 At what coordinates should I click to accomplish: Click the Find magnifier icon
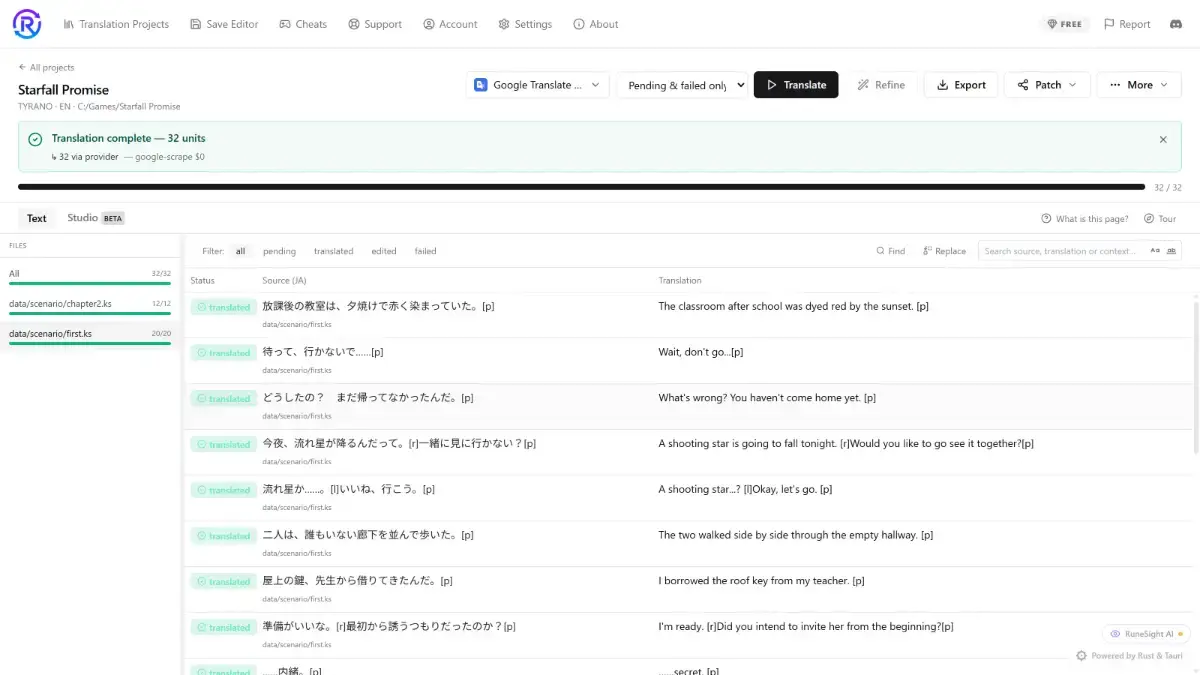(881, 251)
